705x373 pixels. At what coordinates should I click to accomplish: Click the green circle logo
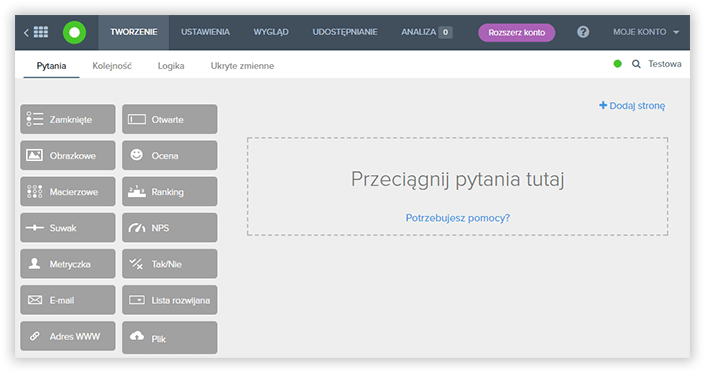(74, 32)
